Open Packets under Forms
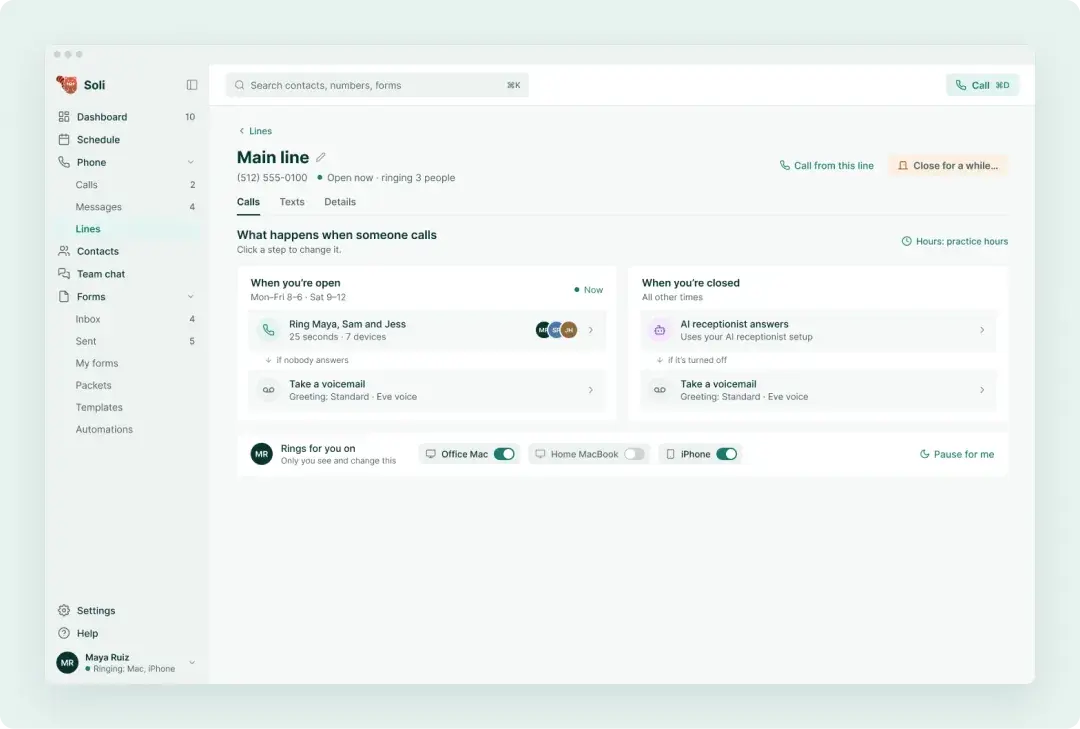 [x=129, y=385]
